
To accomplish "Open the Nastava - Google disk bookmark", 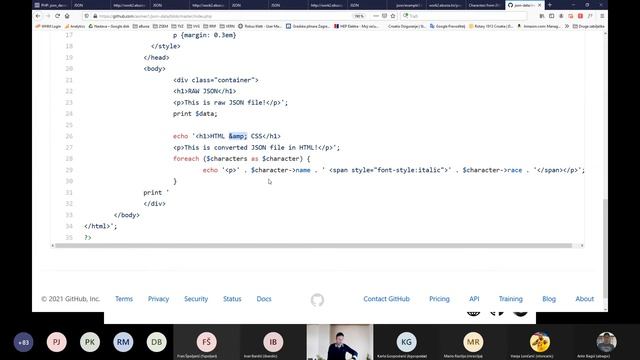I will (x=109, y=26).
